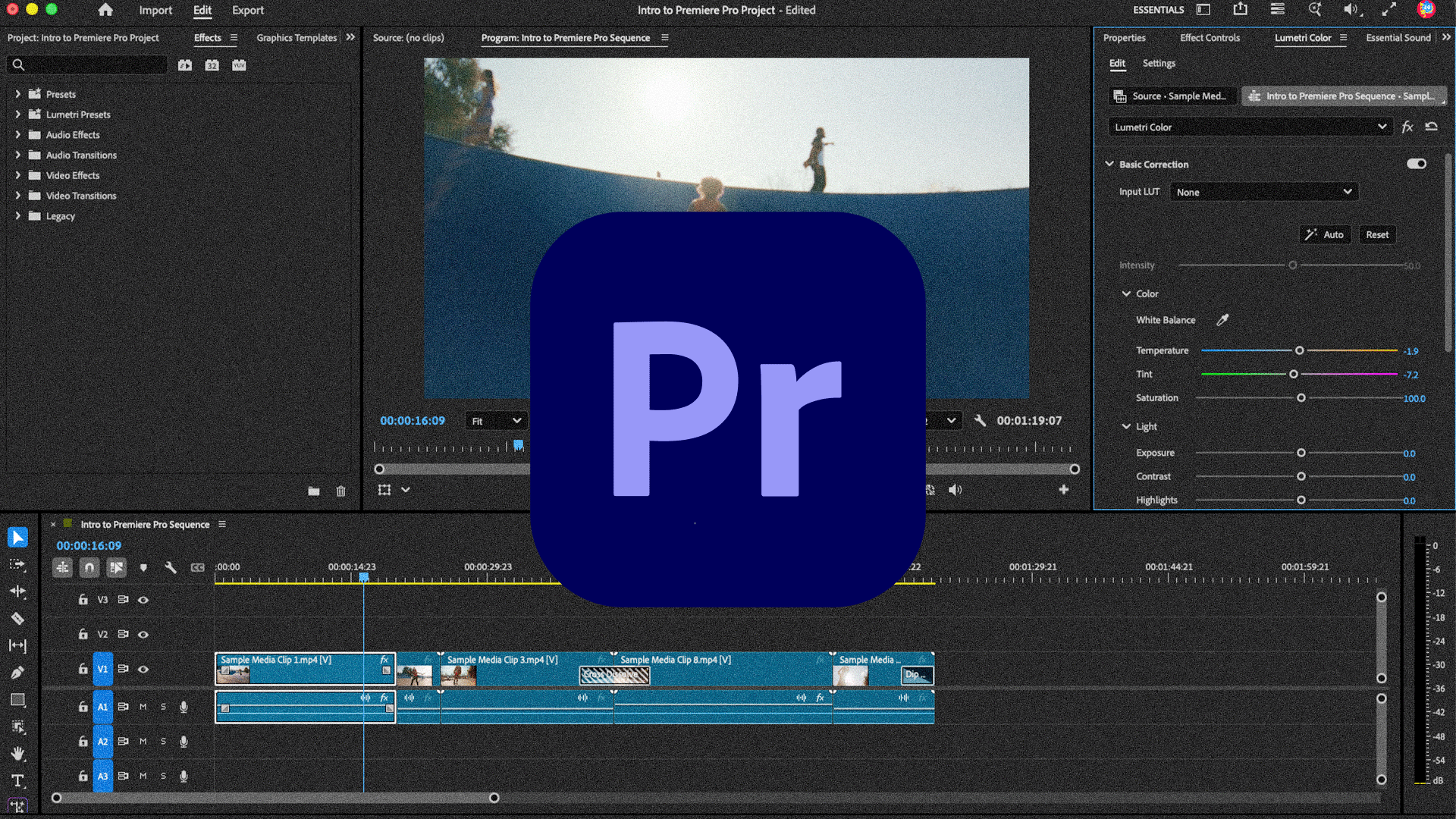Click the timeline playhead timecode 00:00:16:09

(x=89, y=546)
